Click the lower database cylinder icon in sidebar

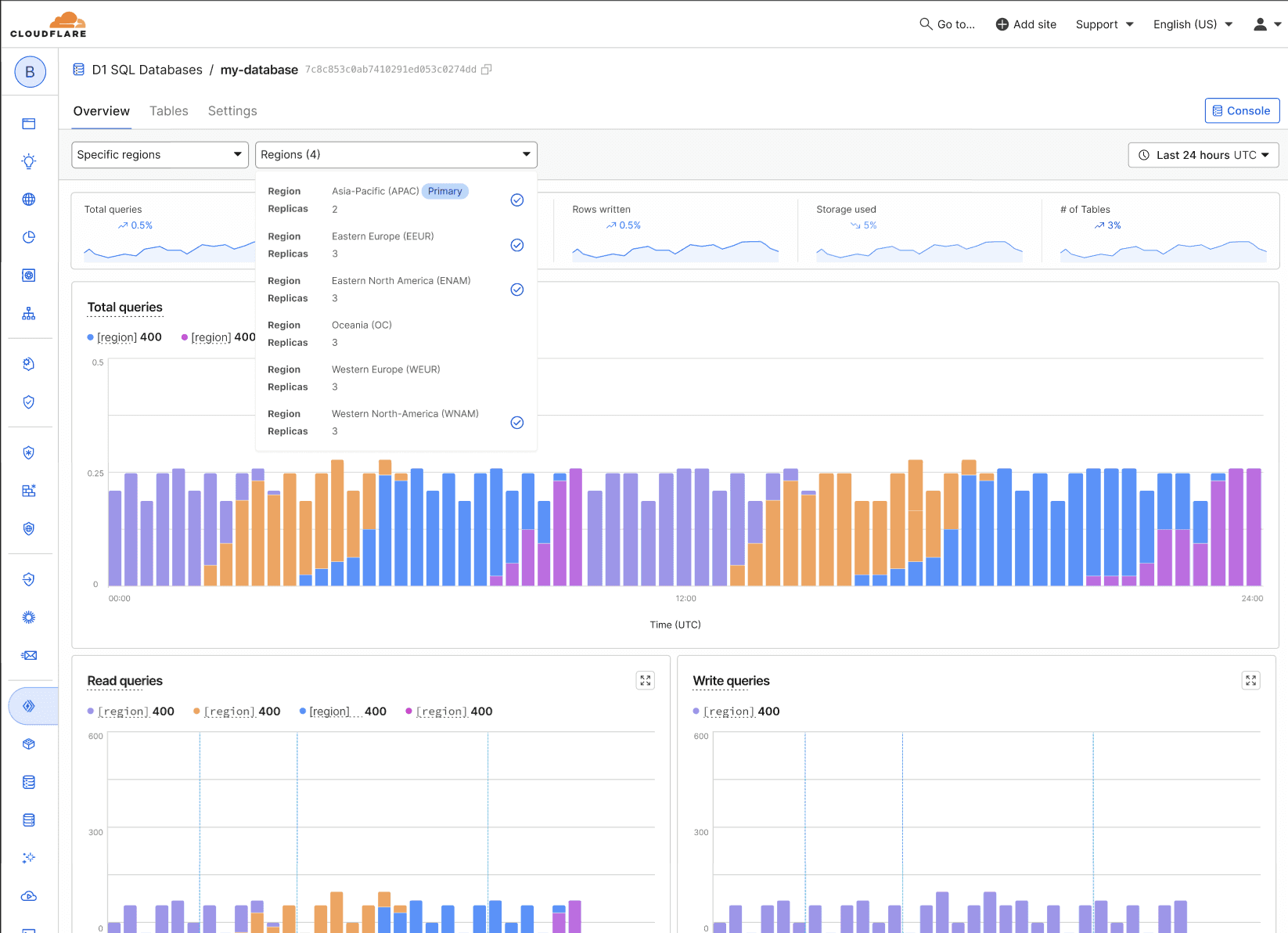pyautogui.click(x=29, y=820)
